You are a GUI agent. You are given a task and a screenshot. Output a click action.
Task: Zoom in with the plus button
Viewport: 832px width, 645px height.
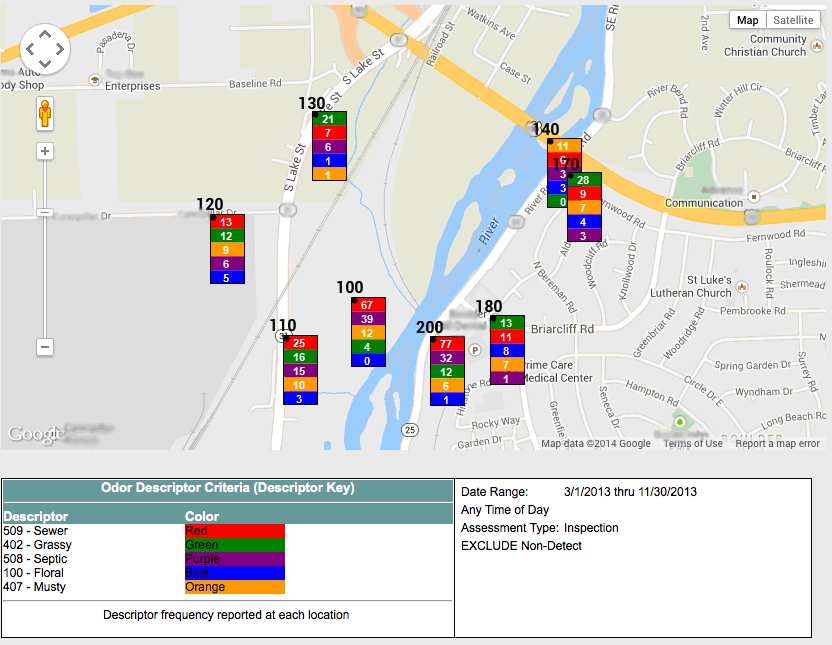click(45, 151)
